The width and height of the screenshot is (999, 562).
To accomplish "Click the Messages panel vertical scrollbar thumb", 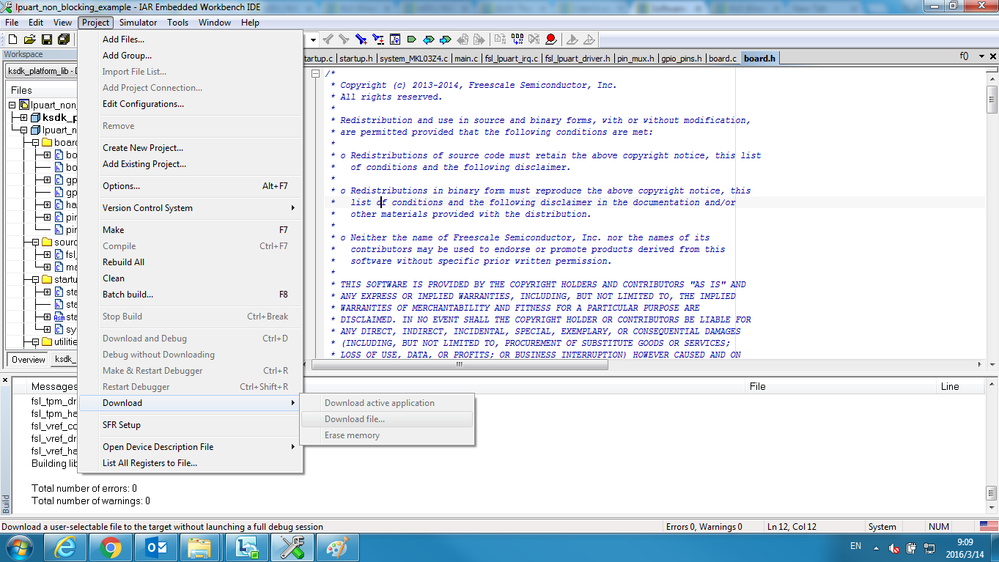I will (991, 493).
